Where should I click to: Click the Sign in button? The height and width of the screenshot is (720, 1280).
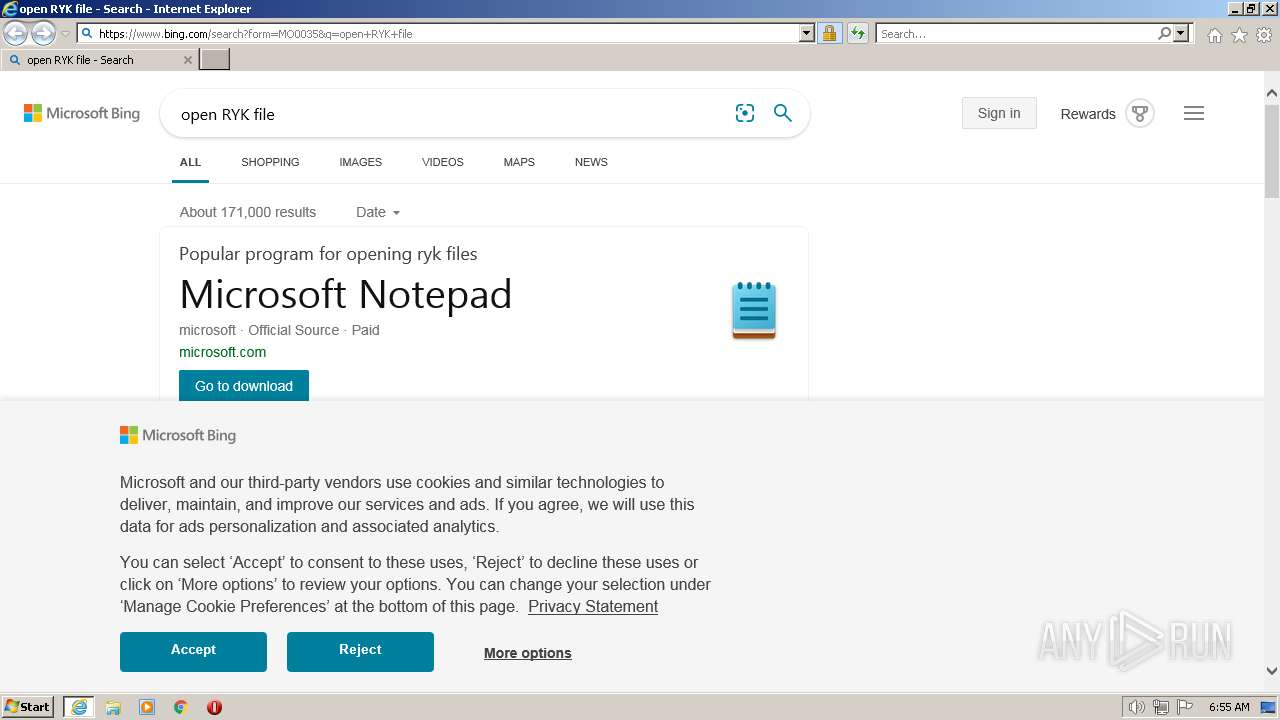coord(999,113)
